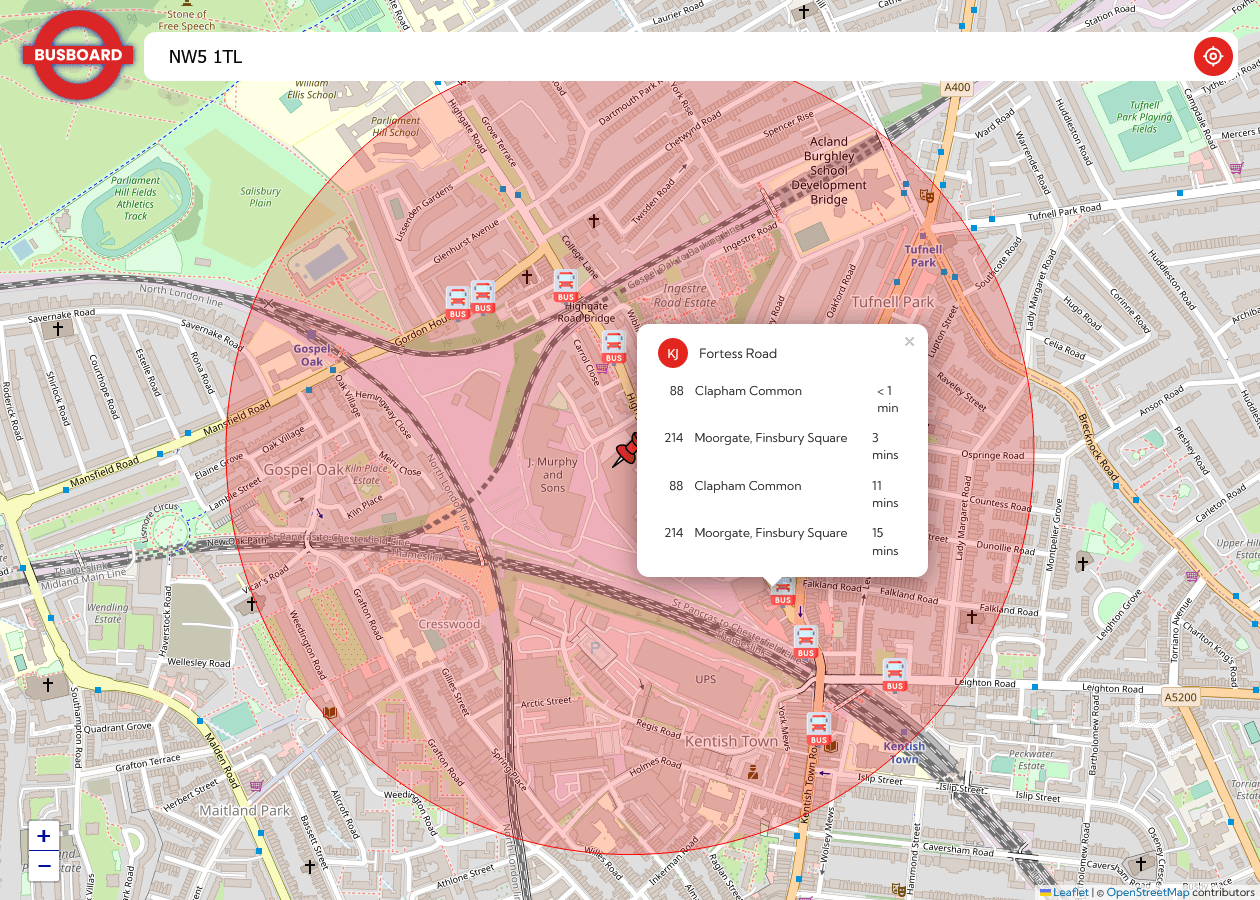Click the KJ stop indicator in the popup
This screenshot has height=900, width=1260.
click(672, 353)
